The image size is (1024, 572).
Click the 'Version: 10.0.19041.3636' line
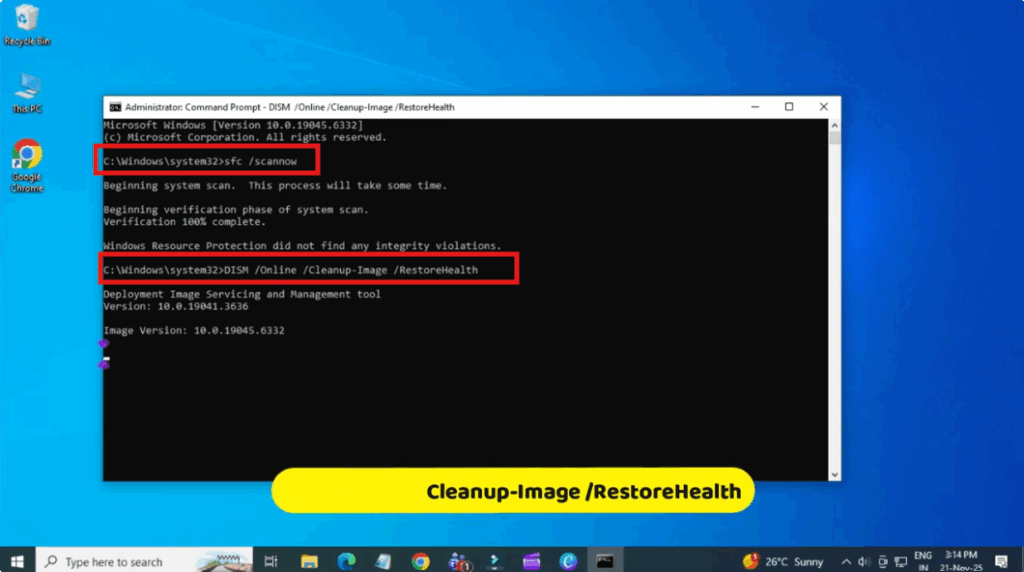click(176, 306)
